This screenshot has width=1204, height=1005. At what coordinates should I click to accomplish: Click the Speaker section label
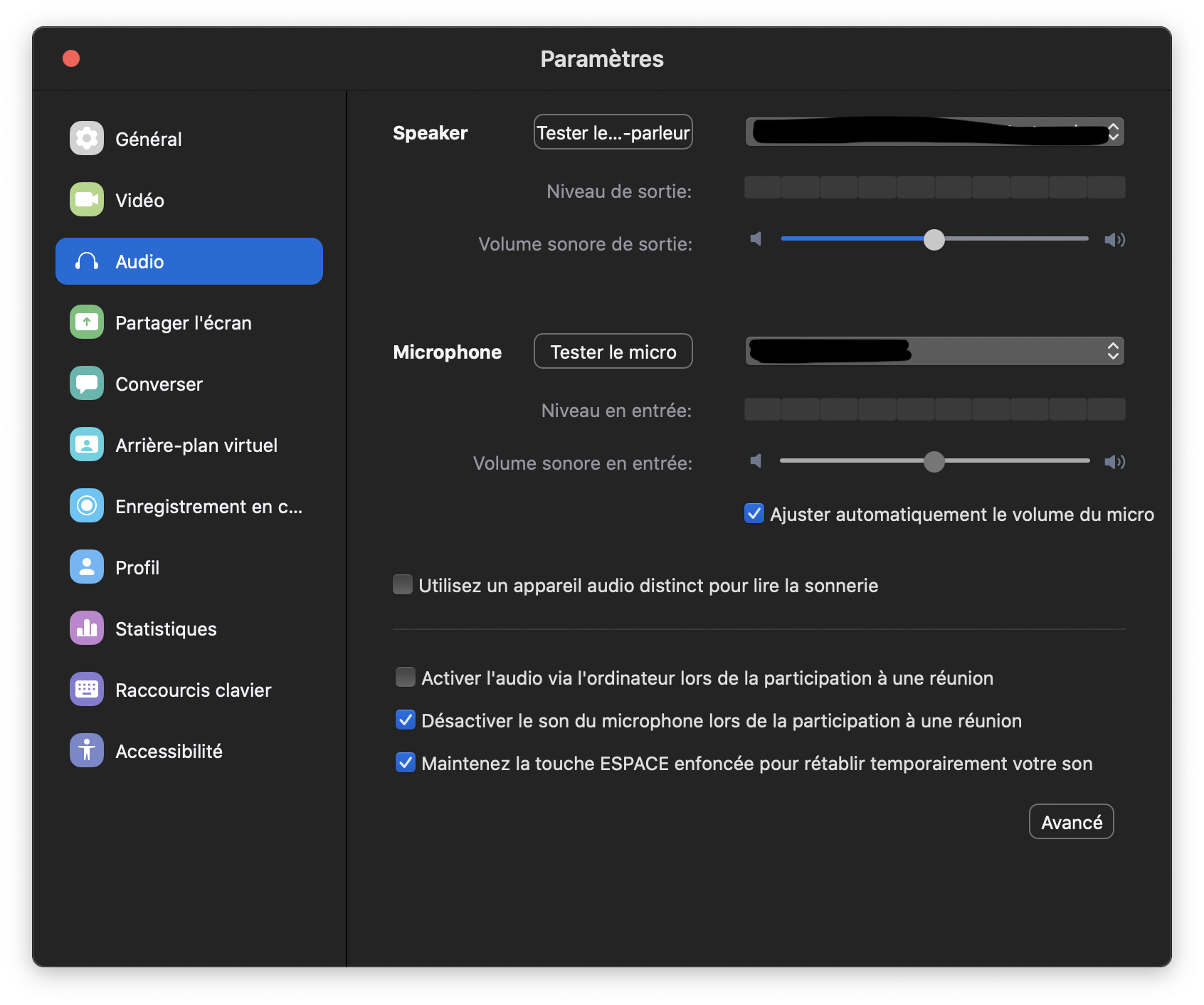pyautogui.click(x=431, y=133)
